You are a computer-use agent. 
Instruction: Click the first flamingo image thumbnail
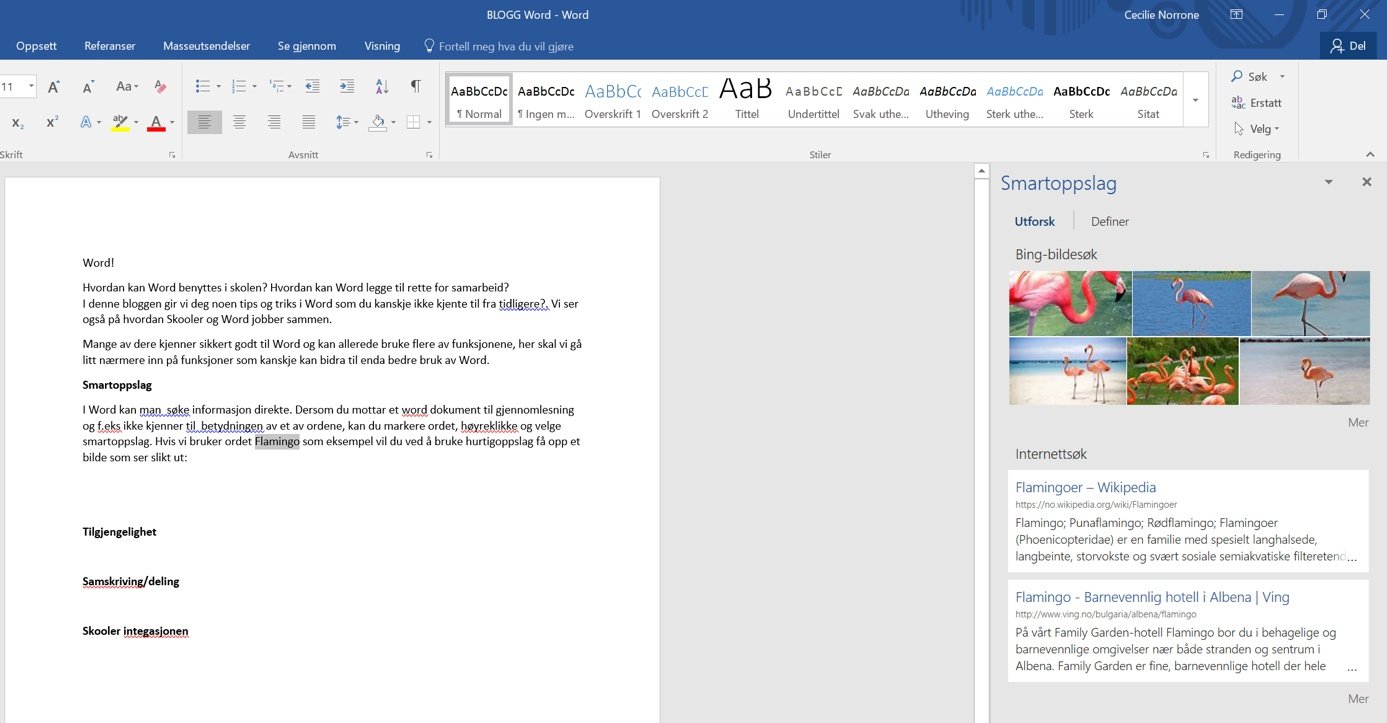[1069, 303]
